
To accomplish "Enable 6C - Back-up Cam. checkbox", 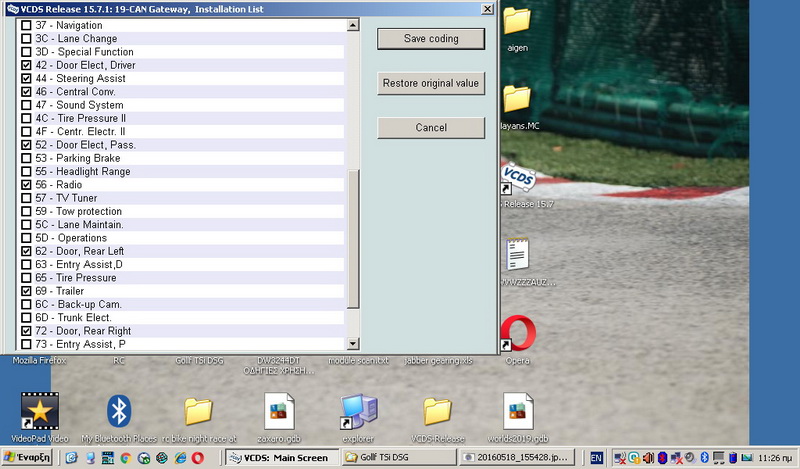I will [x=26, y=304].
